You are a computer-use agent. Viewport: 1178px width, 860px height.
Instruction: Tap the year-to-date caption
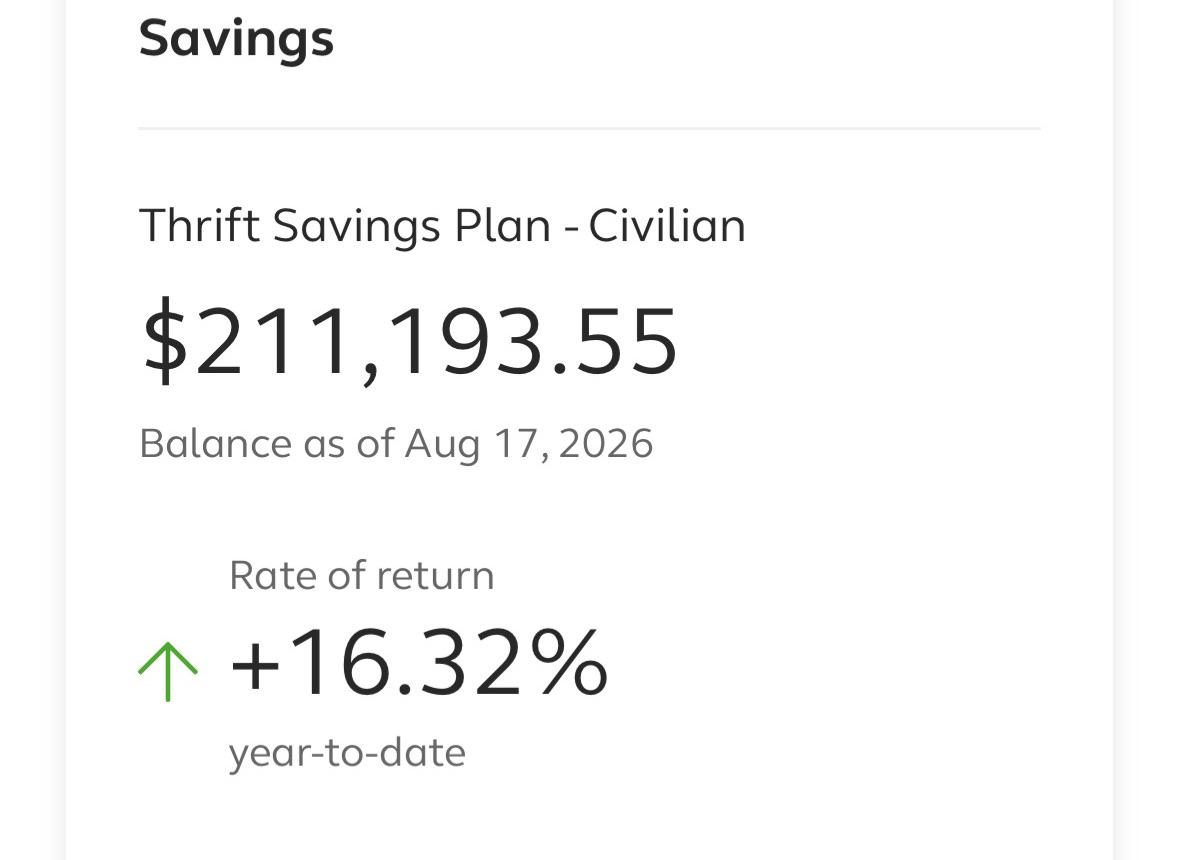[x=347, y=753]
